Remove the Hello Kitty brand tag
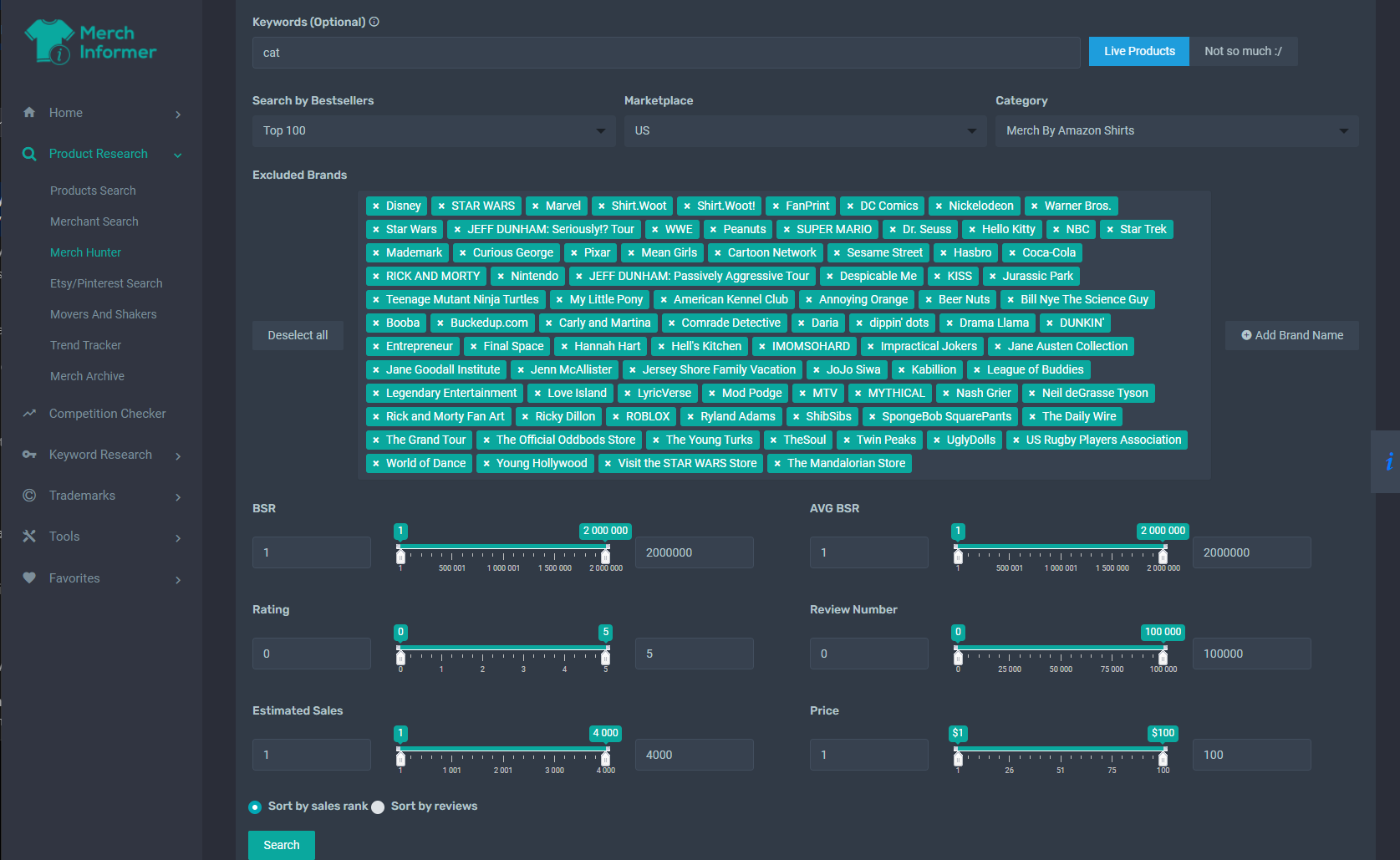Viewport: 1400px width, 860px height. (x=972, y=229)
